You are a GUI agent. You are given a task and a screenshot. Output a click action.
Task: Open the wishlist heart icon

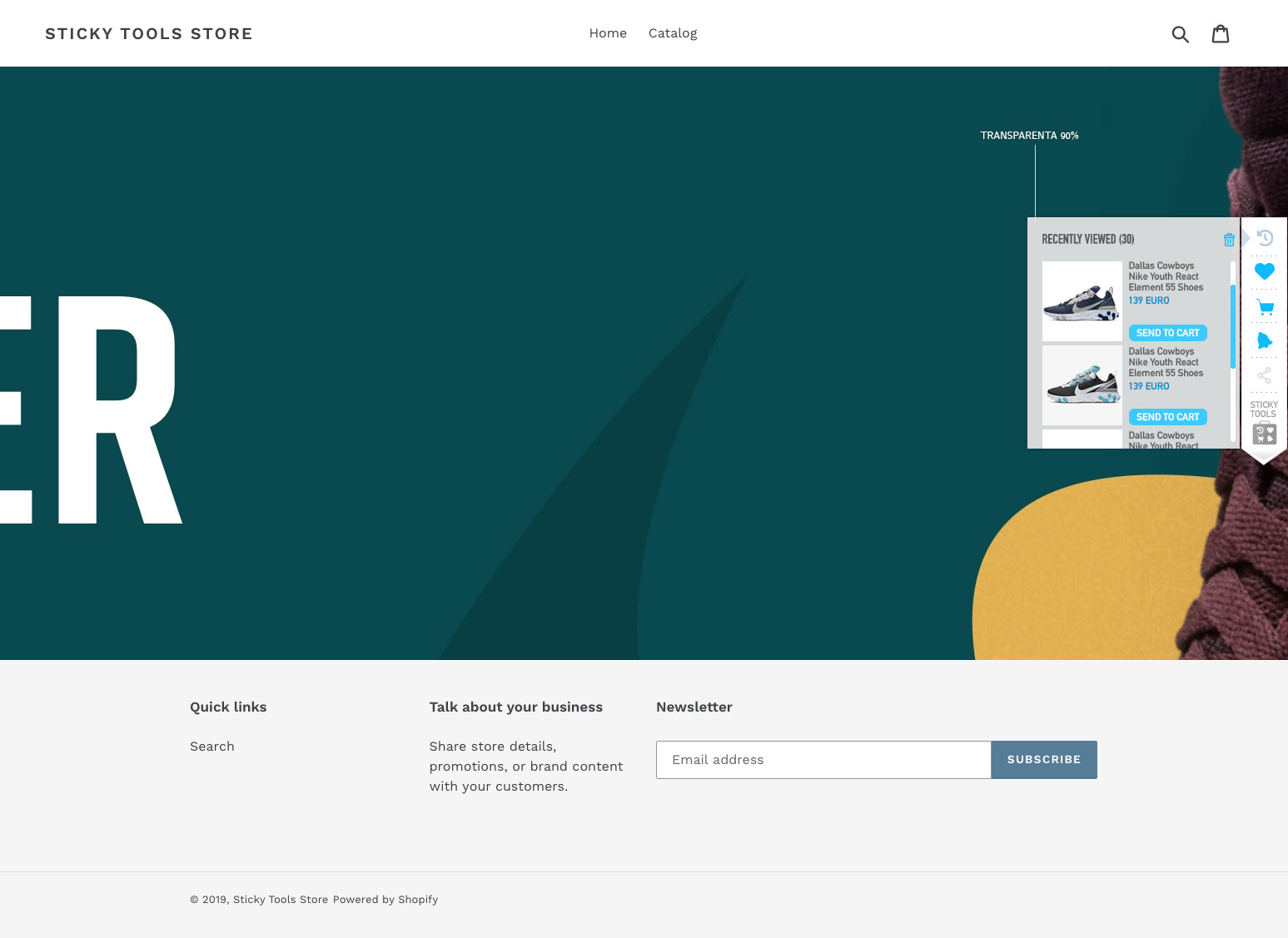tap(1264, 271)
